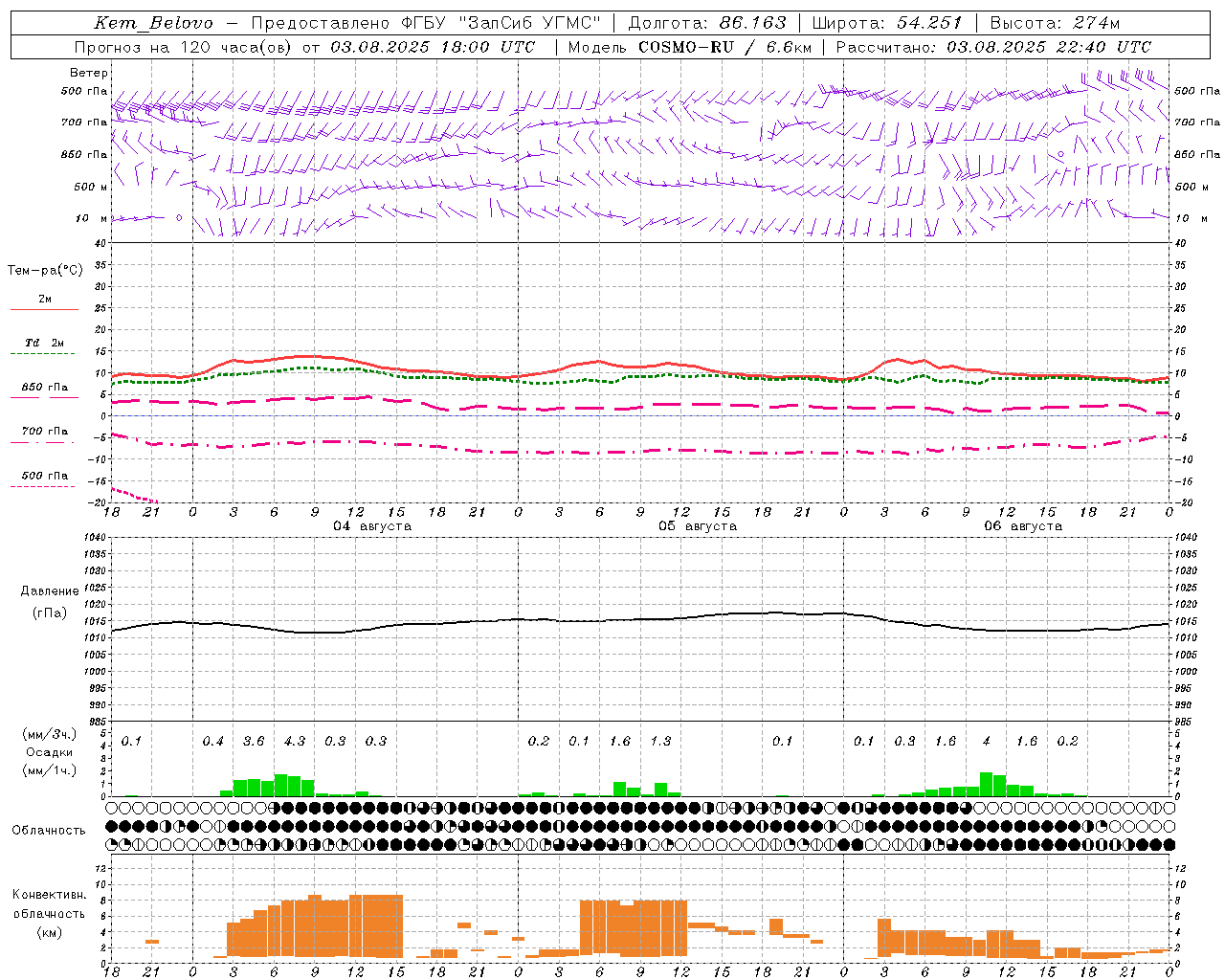Click the 'Осадки' precipitation label
Viewport: 1225px width, 980px height.
pyautogui.click(x=50, y=752)
